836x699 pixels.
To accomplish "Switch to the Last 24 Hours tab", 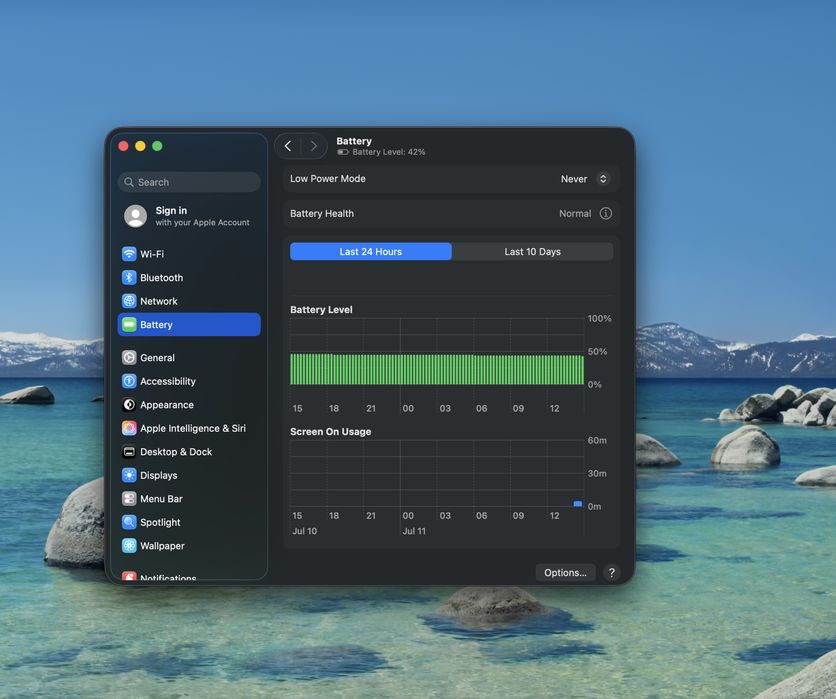I will click(371, 252).
